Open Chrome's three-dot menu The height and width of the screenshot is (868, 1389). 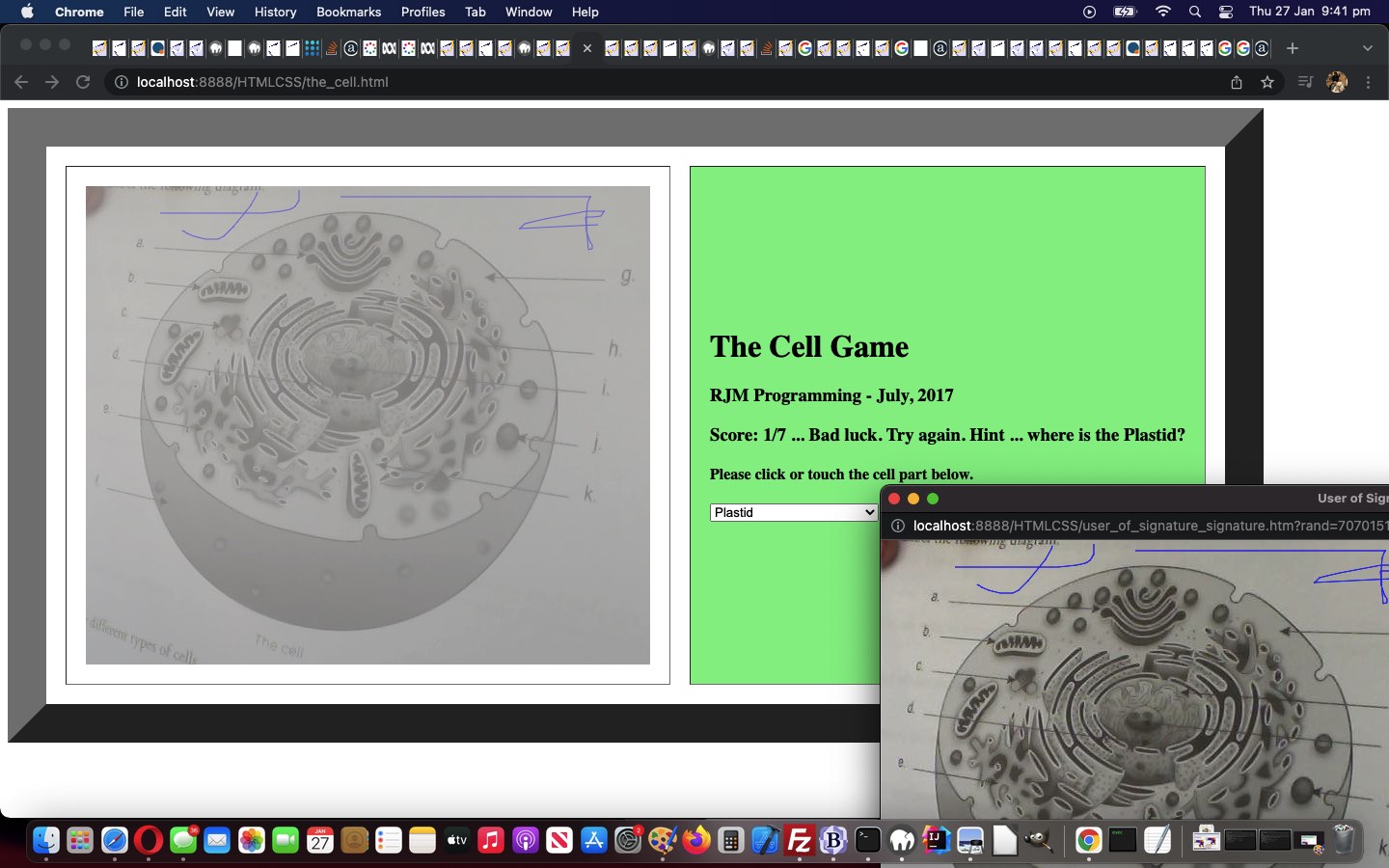point(1368,83)
